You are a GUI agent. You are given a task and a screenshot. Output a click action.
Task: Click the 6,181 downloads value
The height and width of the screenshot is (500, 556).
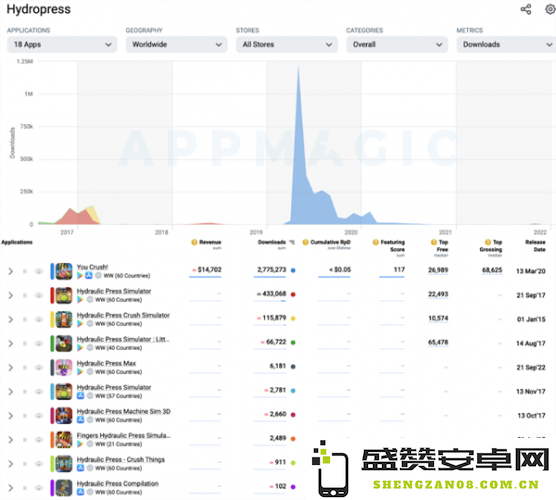pyautogui.click(x=278, y=366)
